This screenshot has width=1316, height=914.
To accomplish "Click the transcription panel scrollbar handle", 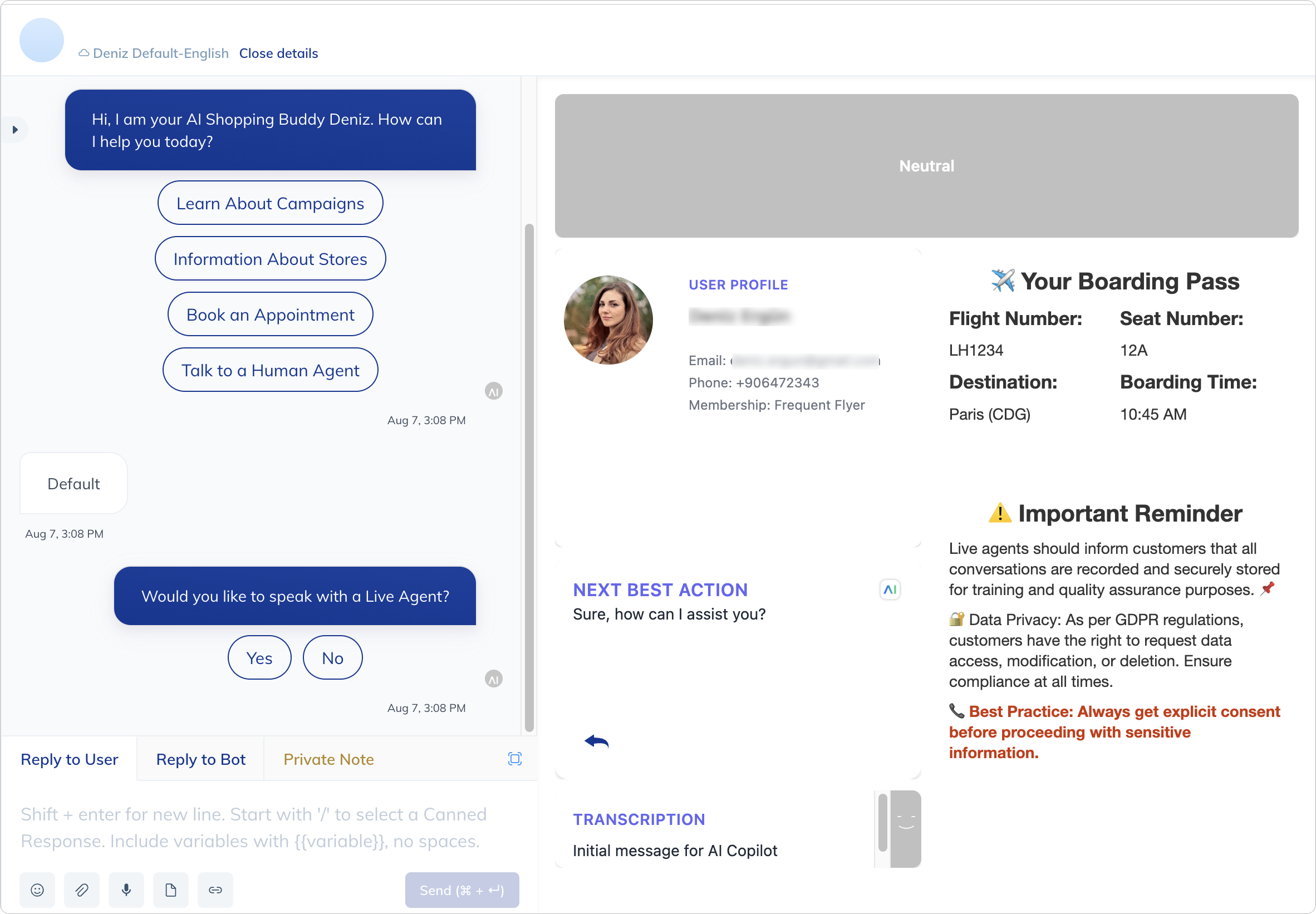I will click(882, 822).
